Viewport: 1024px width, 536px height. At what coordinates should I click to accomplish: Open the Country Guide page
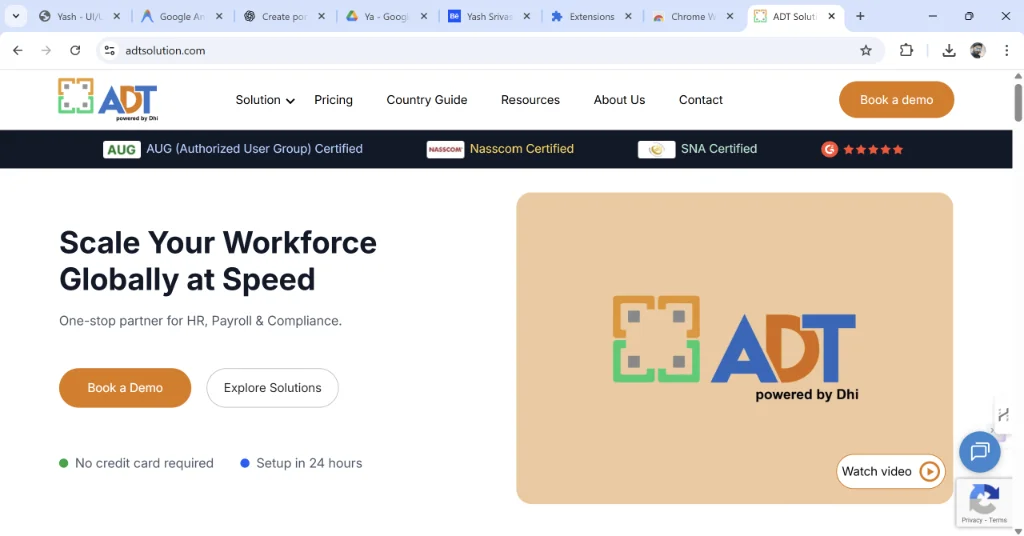(426, 100)
